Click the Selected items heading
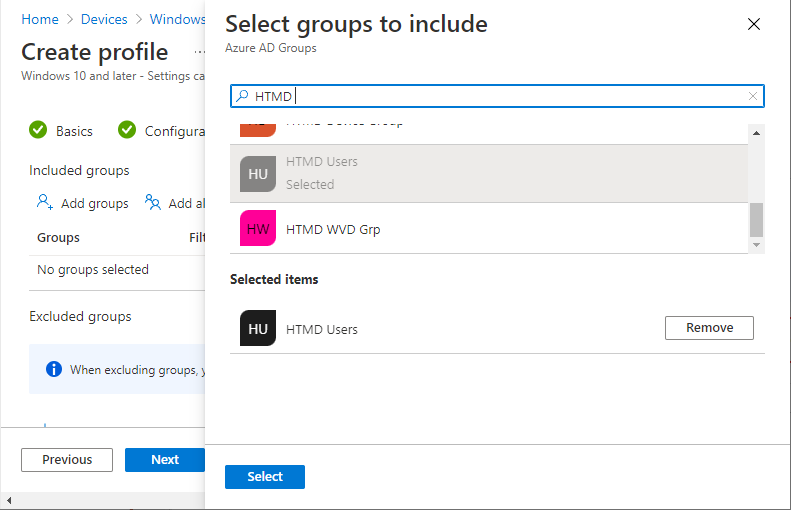 (x=274, y=279)
